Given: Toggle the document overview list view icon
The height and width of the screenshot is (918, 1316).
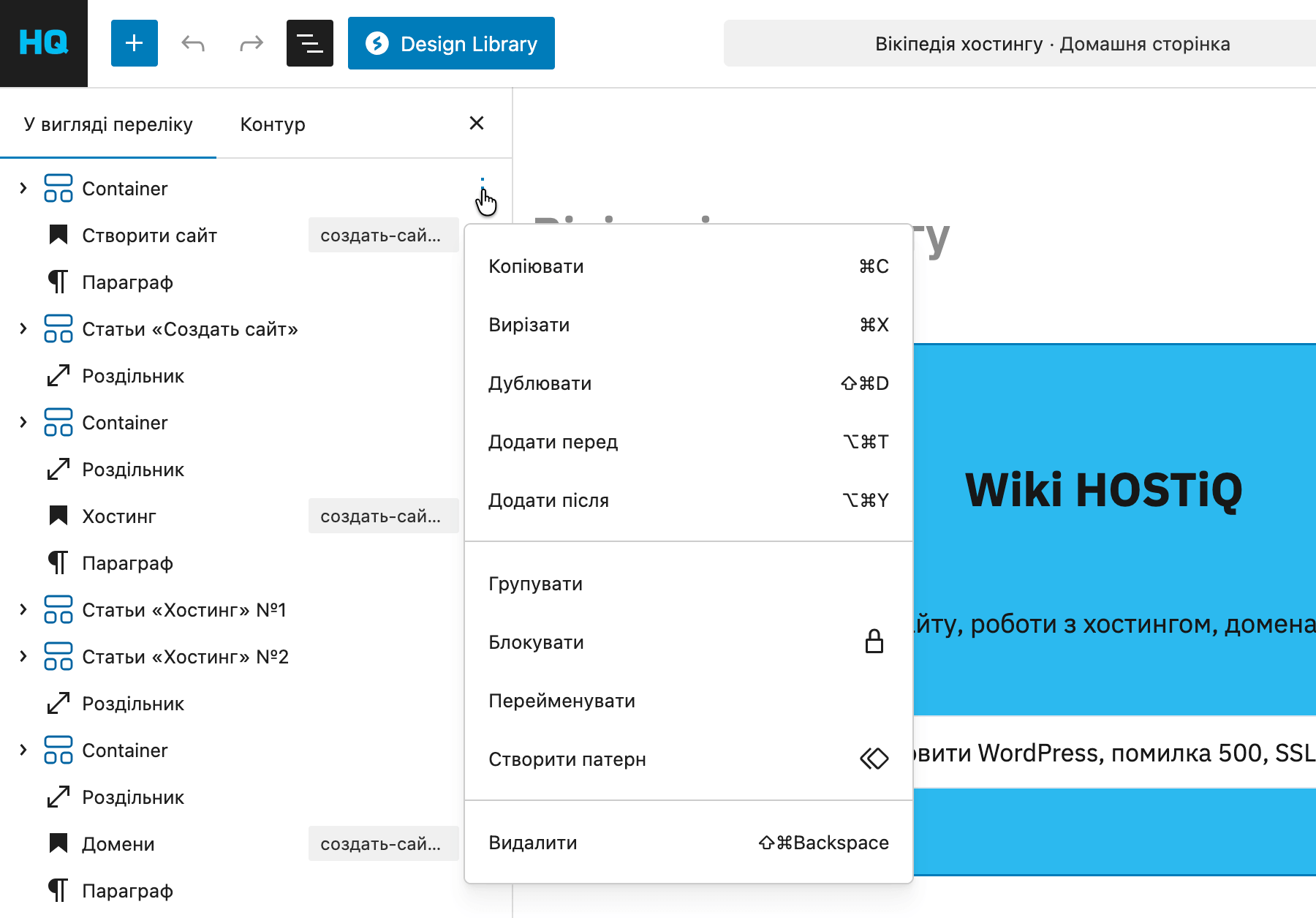Looking at the screenshot, I should pyautogui.click(x=310, y=43).
